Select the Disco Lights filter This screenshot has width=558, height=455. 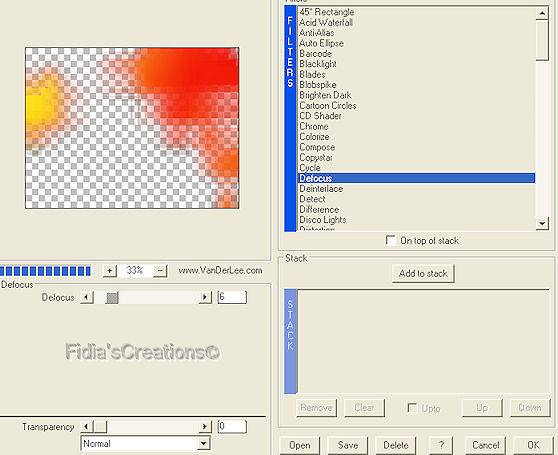pyautogui.click(x=323, y=220)
